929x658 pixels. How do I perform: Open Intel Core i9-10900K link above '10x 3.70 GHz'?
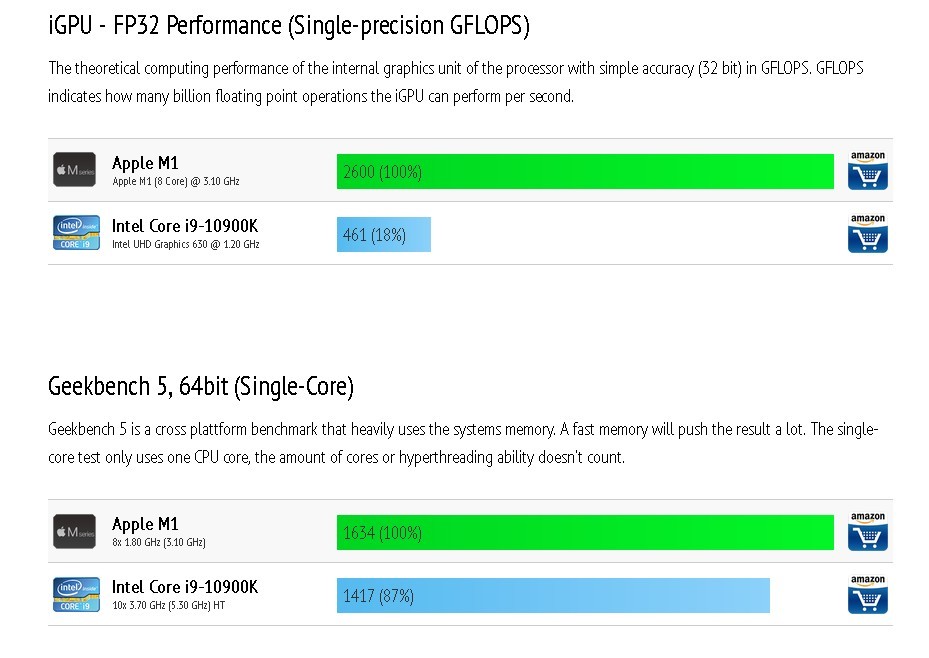coord(185,587)
